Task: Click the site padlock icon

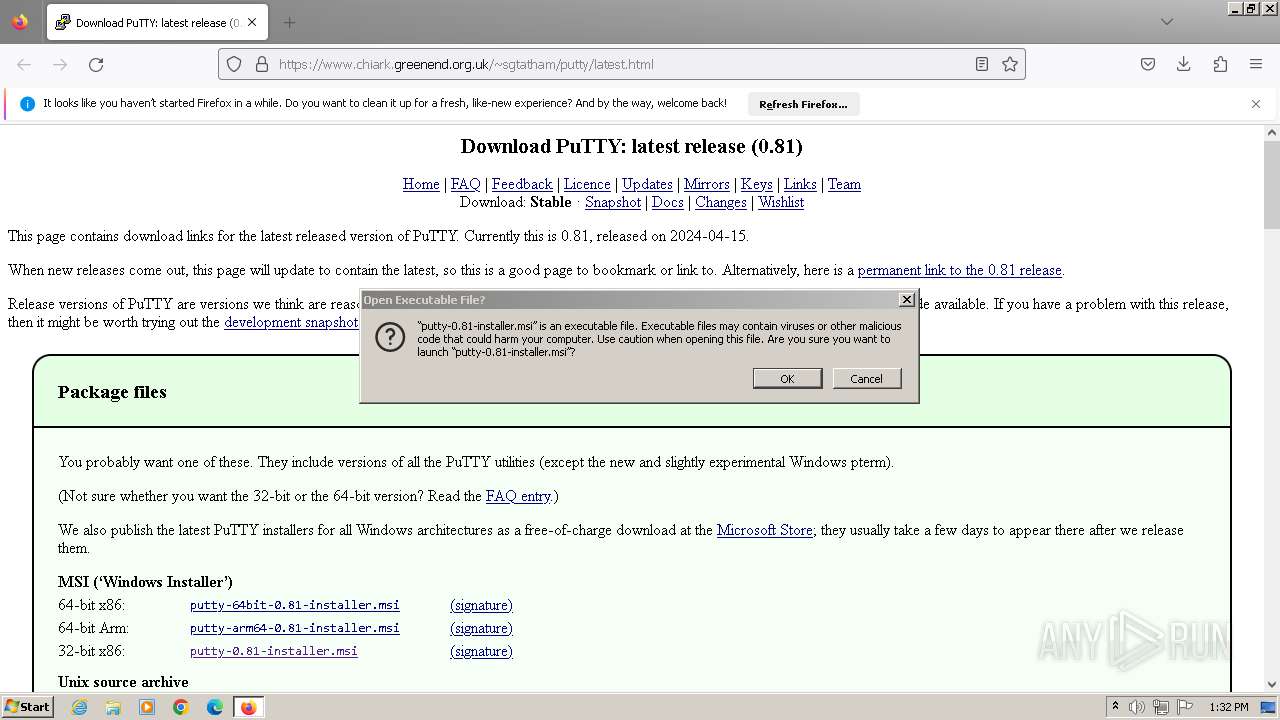Action: 262,64
